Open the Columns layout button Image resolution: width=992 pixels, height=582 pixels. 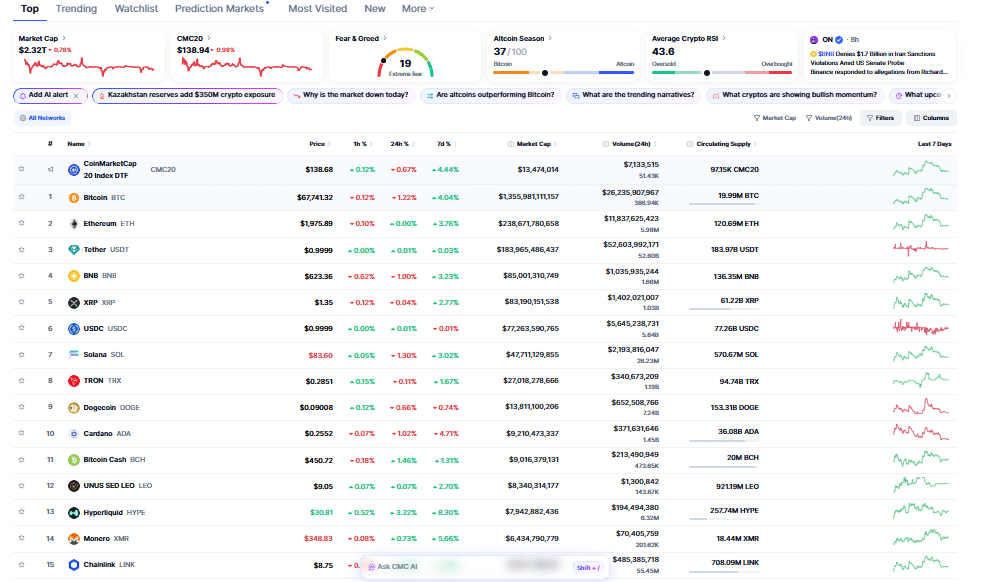tap(931, 118)
